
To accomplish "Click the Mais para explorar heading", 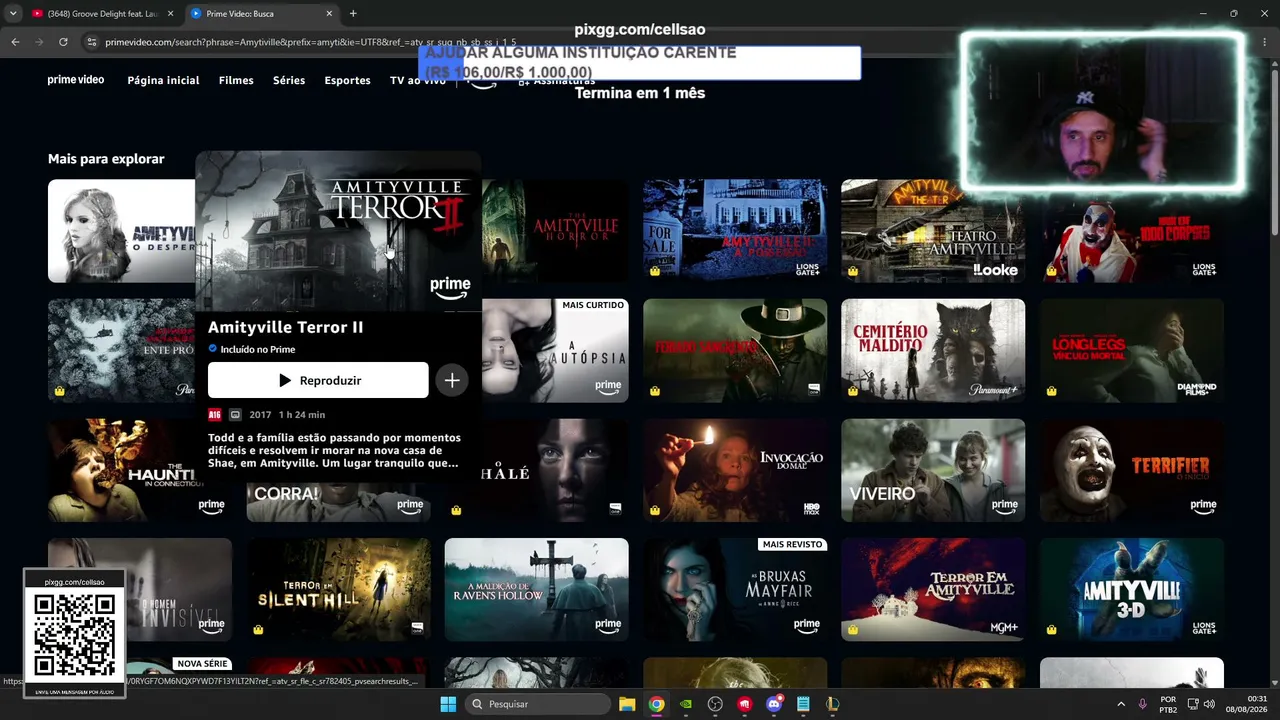I will point(106,159).
